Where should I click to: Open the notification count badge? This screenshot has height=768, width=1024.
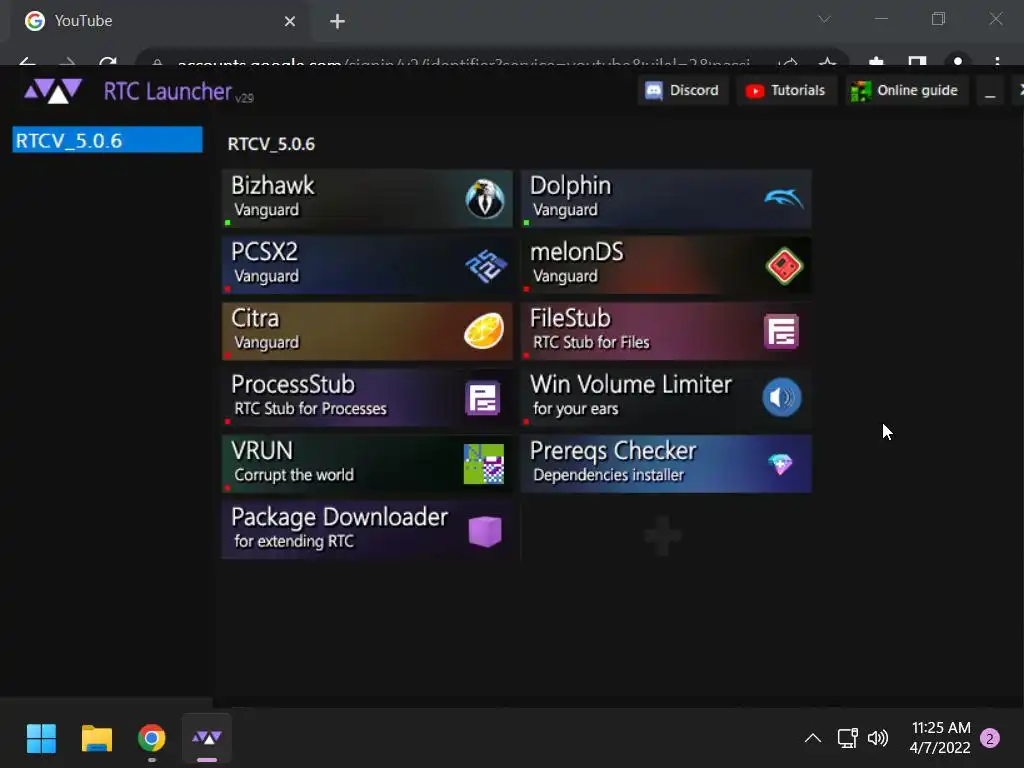(990, 738)
